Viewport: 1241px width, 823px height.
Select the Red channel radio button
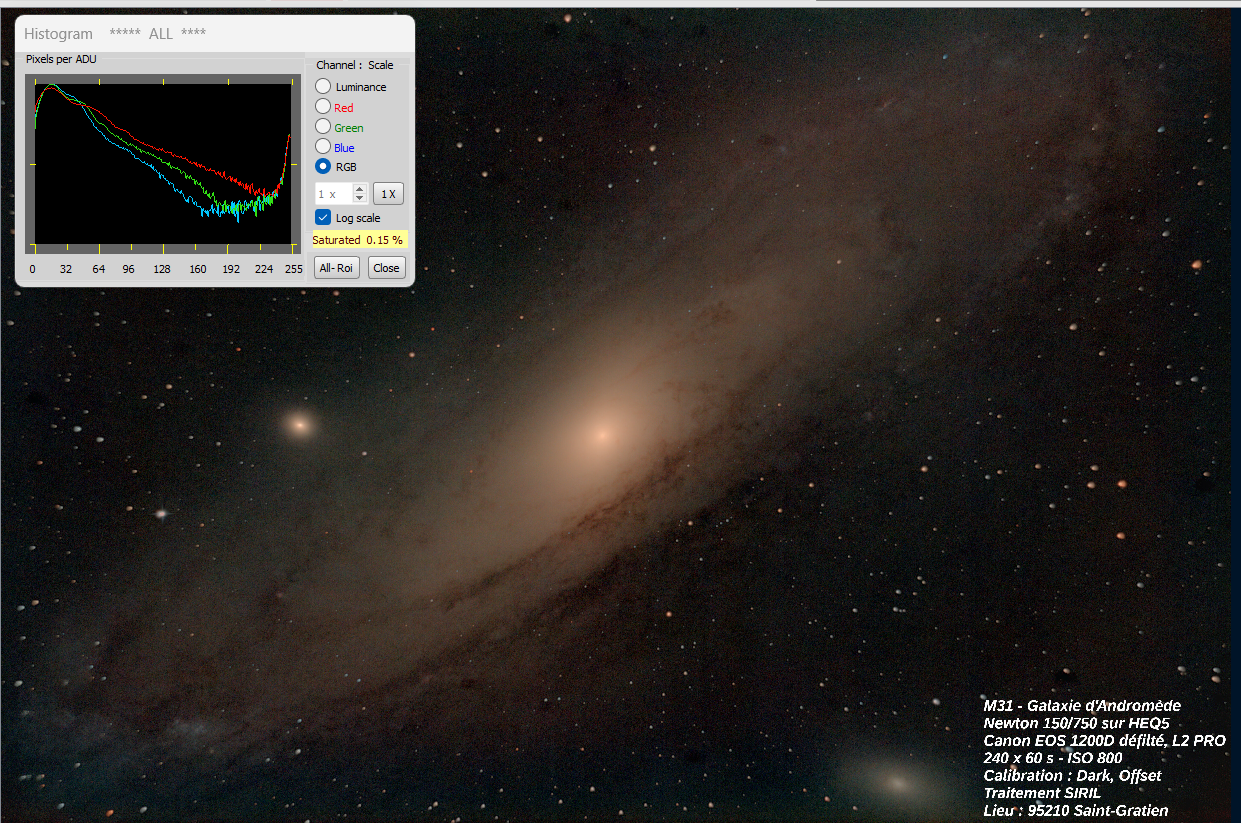[x=323, y=106]
